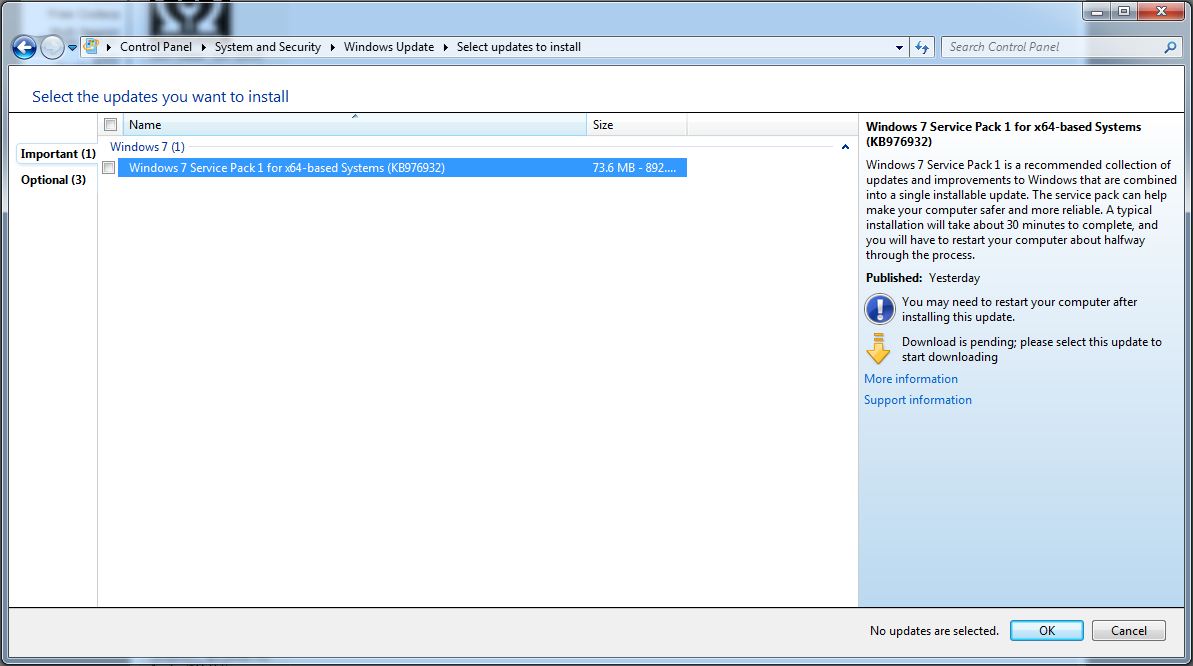Minimize the Windows Update window
The width and height of the screenshot is (1193, 666).
click(1096, 11)
